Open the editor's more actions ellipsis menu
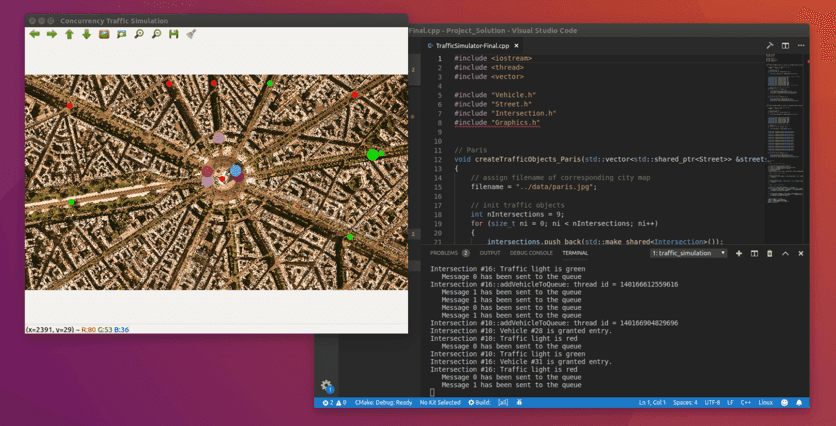 click(801, 46)
